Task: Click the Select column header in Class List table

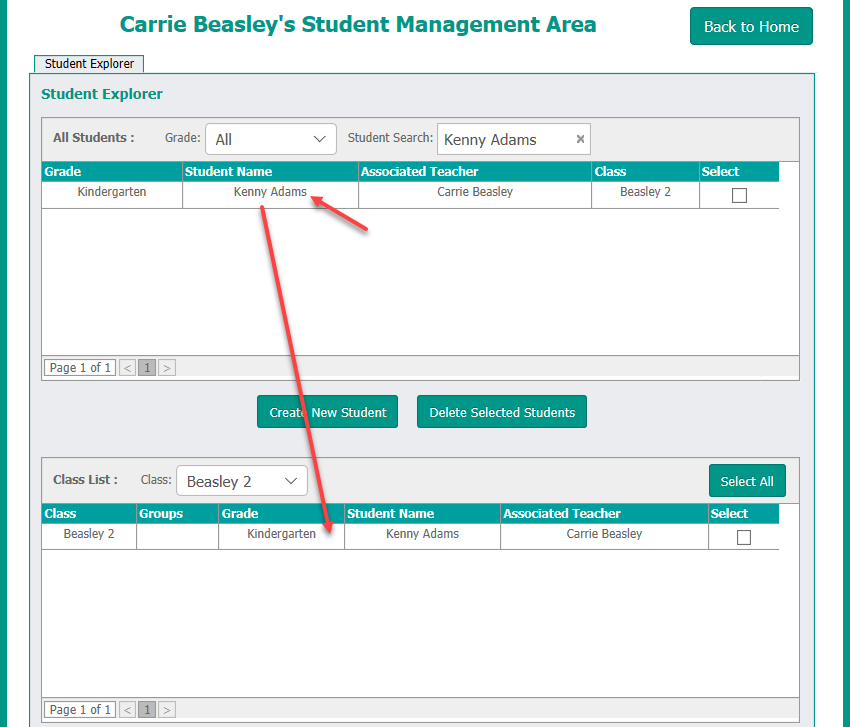Action: 744,513
